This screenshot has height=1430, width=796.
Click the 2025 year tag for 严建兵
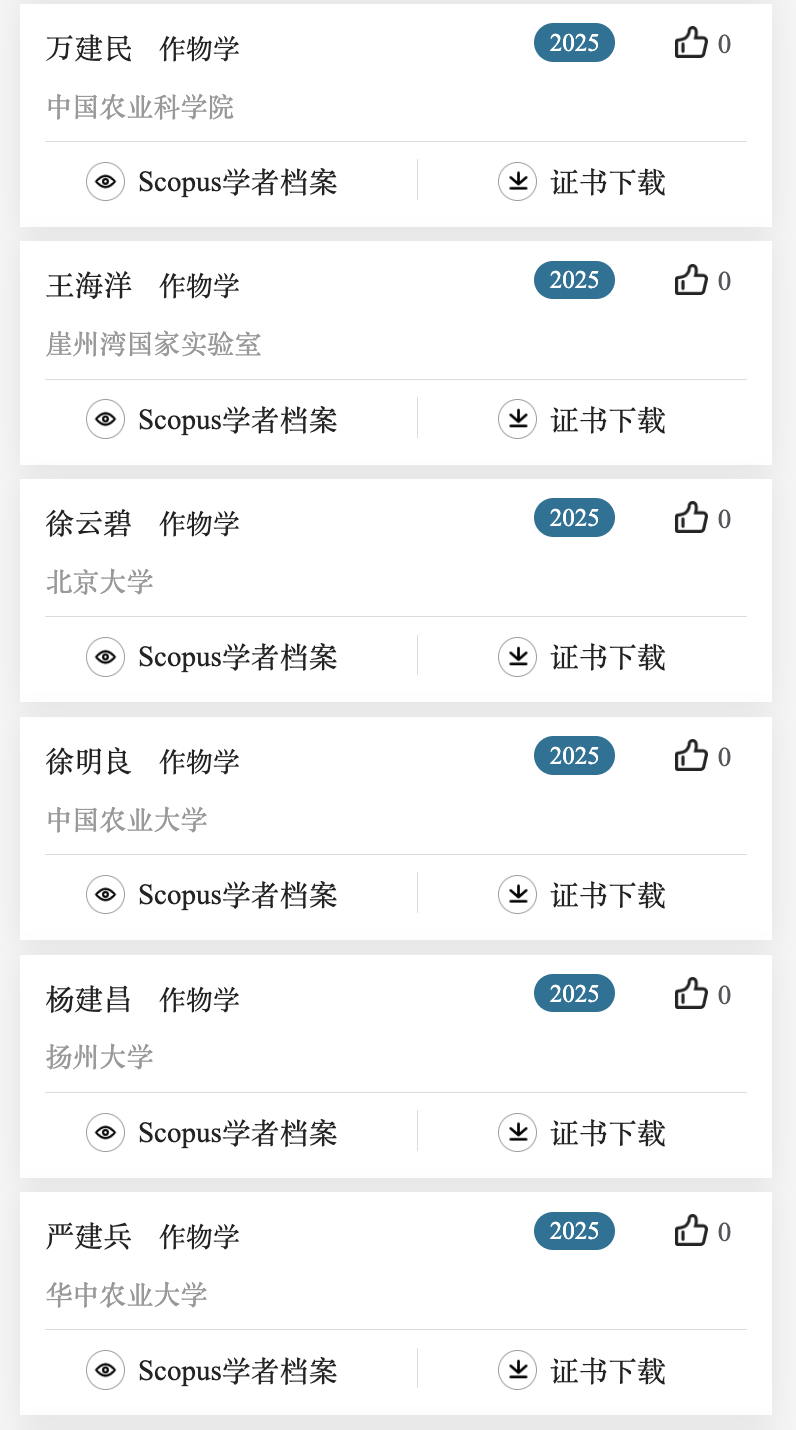tap(574, 1231)
